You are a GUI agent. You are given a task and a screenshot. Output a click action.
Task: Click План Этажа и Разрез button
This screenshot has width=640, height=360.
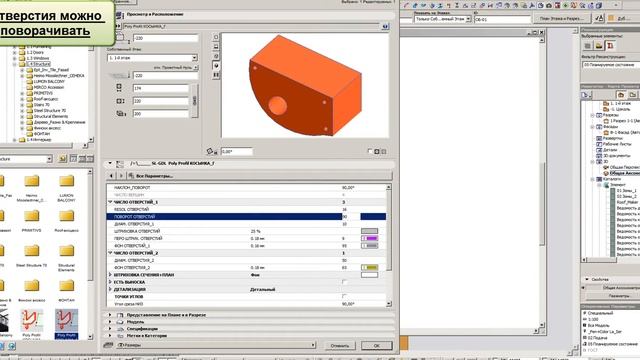(562, 18)
